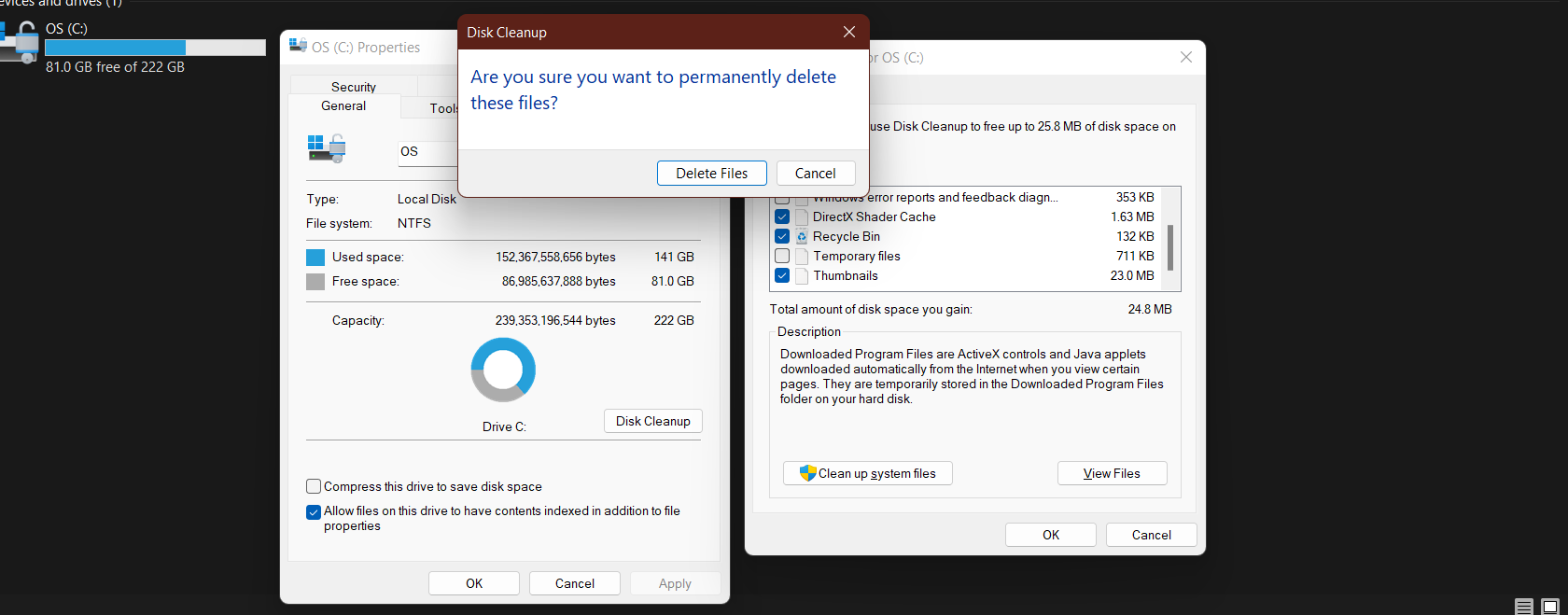The image size is (1568, 615).
Task: Select the Temporary files row label
Action: [857, 256]
